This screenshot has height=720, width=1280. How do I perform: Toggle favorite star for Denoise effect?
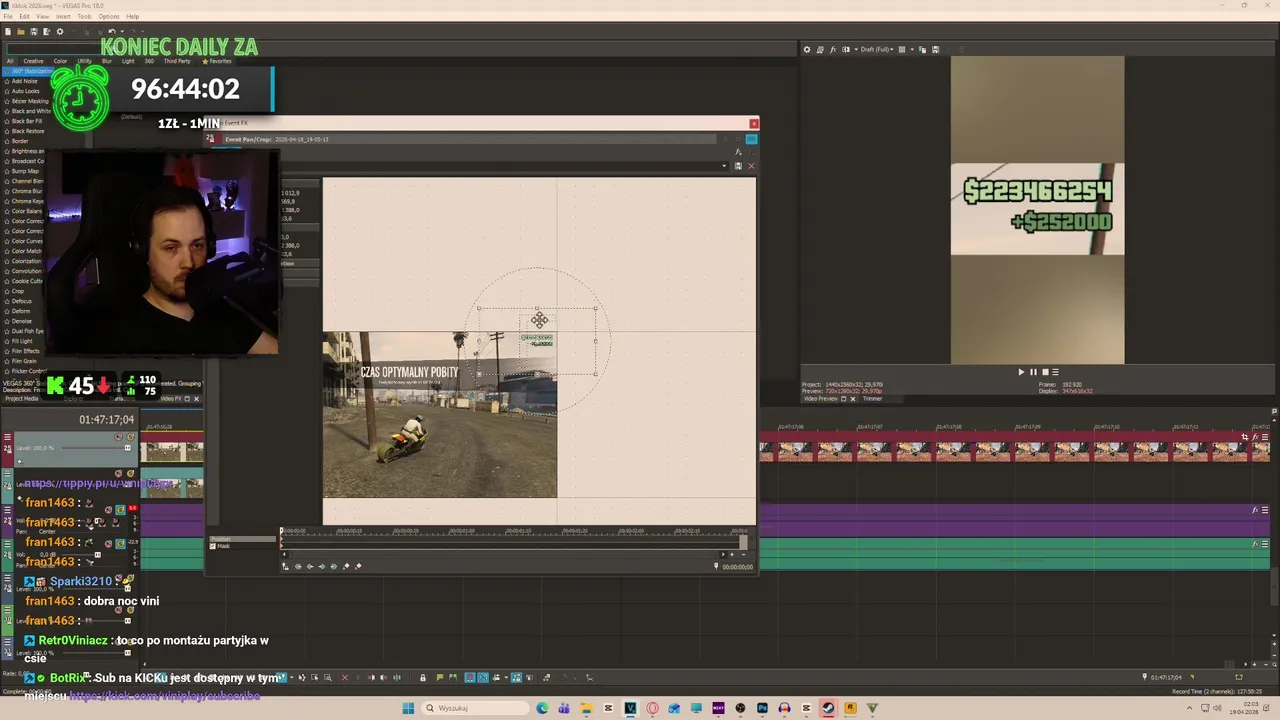click(x=7, y=321)
